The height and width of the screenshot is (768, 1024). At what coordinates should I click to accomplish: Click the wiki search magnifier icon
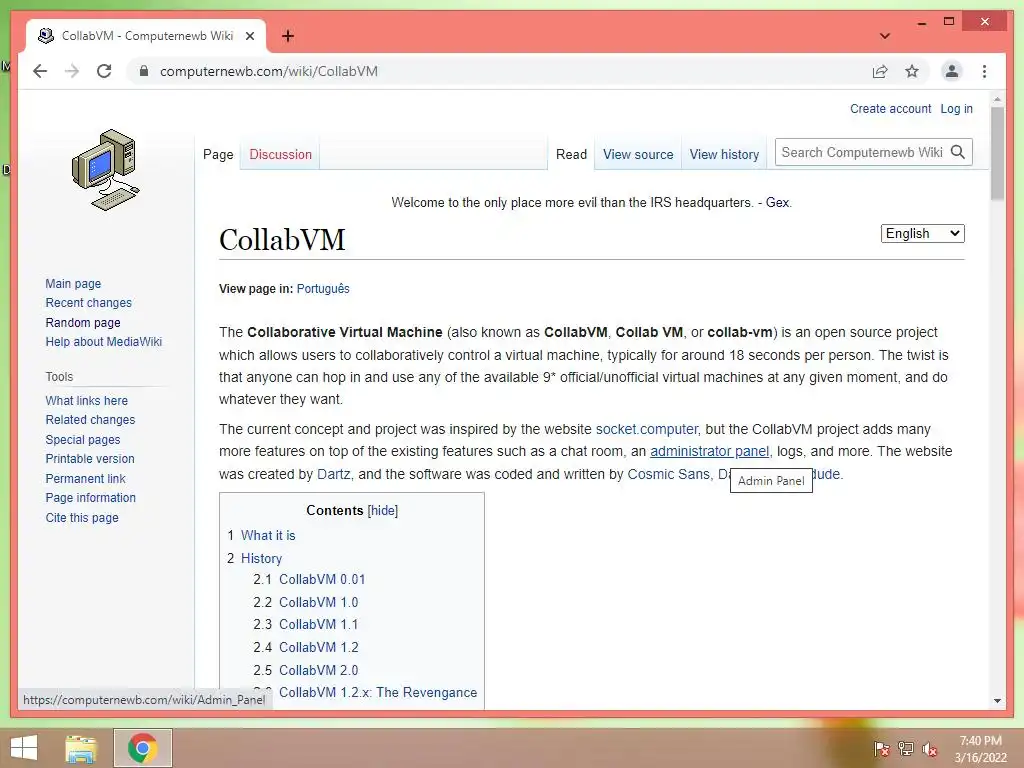tap(957, 152)
